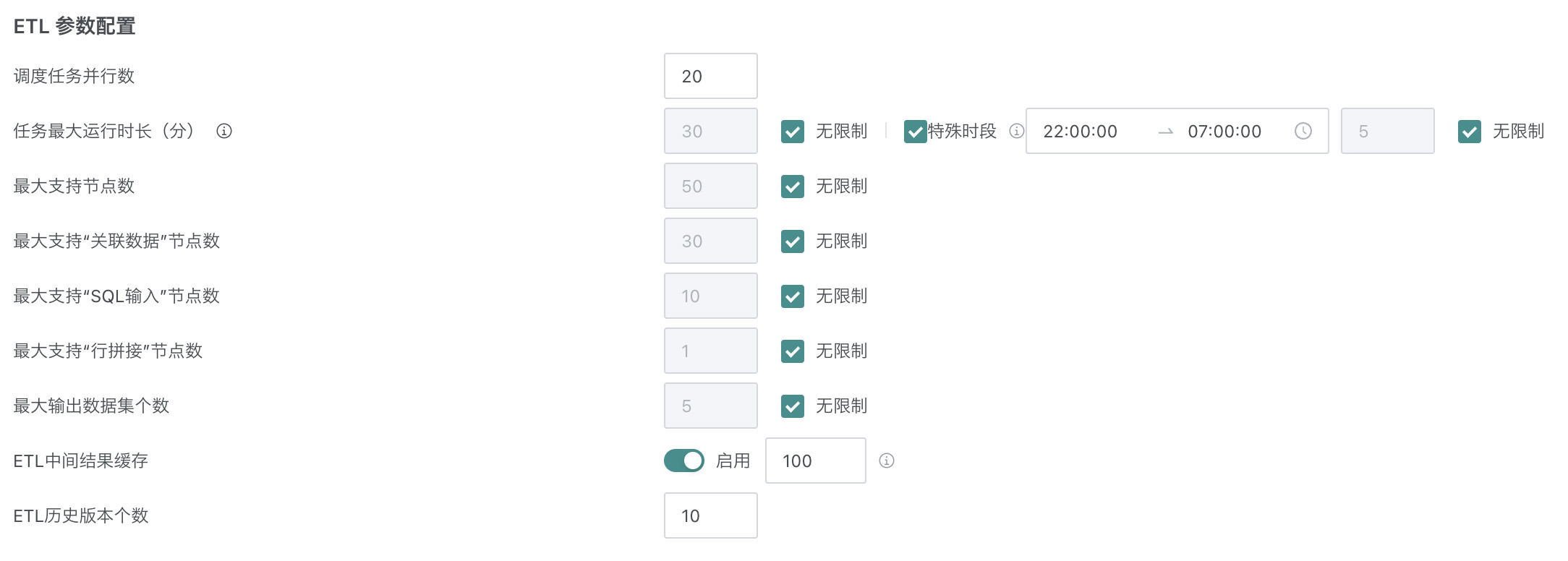Click start time 22:00:00 in range picker
The image size is (1568, 561).
(x=1080, y=131)
